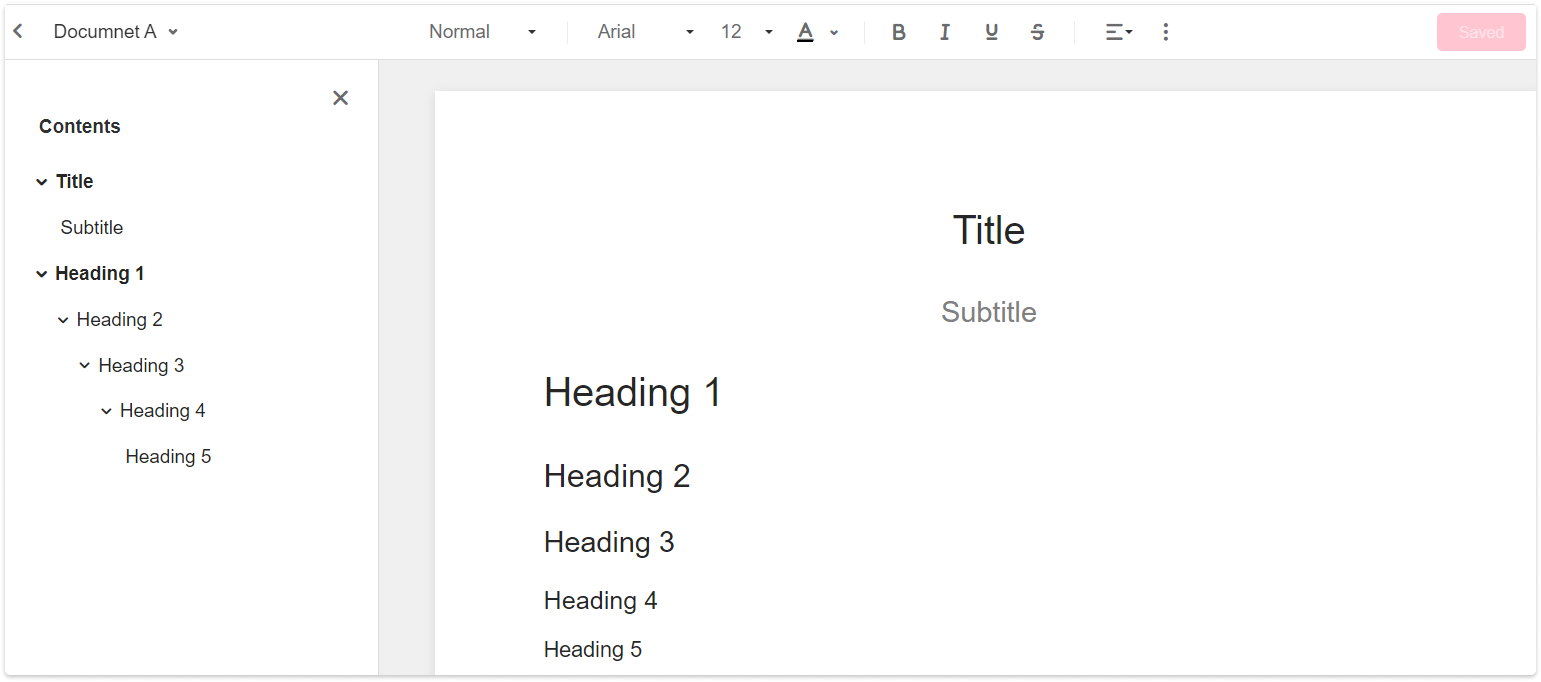Viewport: 1541px width, 682px height.
Task: Click the Heading 1 text in the document
Action: pos(633,393)
